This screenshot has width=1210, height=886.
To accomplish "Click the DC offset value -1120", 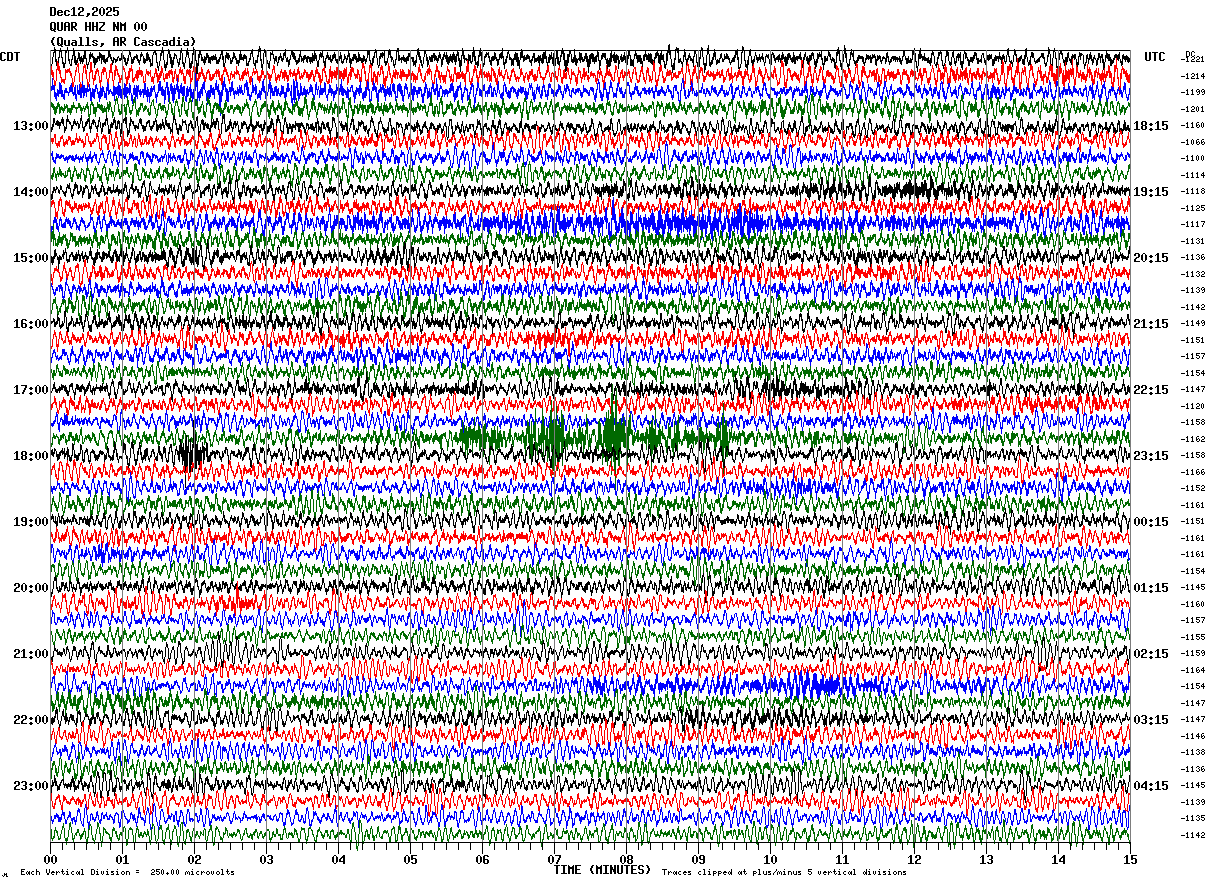I will point(1193,406).
